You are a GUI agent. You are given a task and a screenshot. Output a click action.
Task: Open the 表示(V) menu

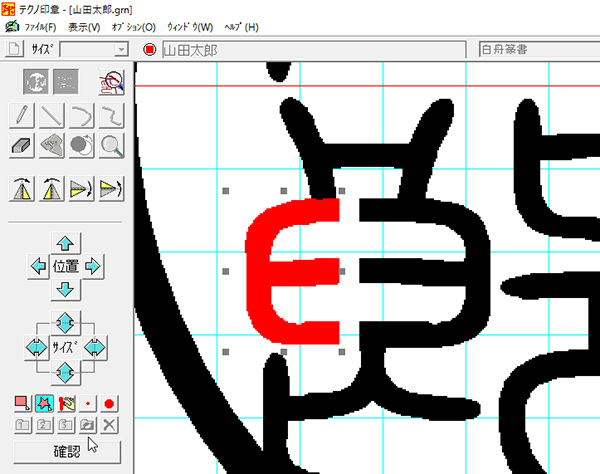(84, 26)
